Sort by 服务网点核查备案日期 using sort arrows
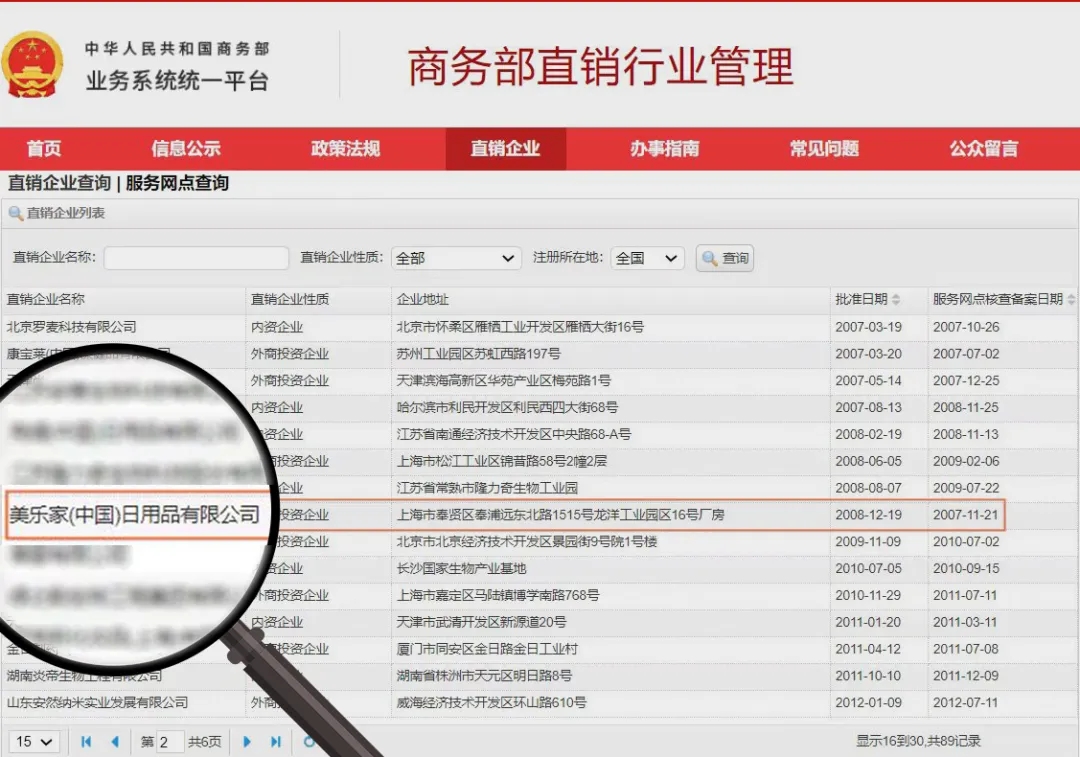The width and height of the screenshot is (1080, 757). click(1071, 300)
